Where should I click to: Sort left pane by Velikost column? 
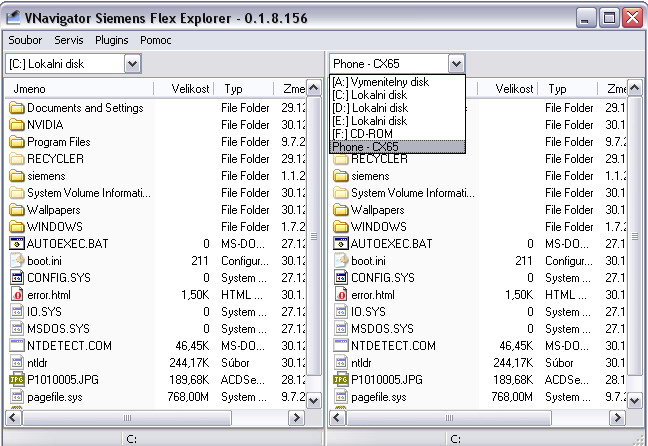pyautogui.click(x=184, y=89)
